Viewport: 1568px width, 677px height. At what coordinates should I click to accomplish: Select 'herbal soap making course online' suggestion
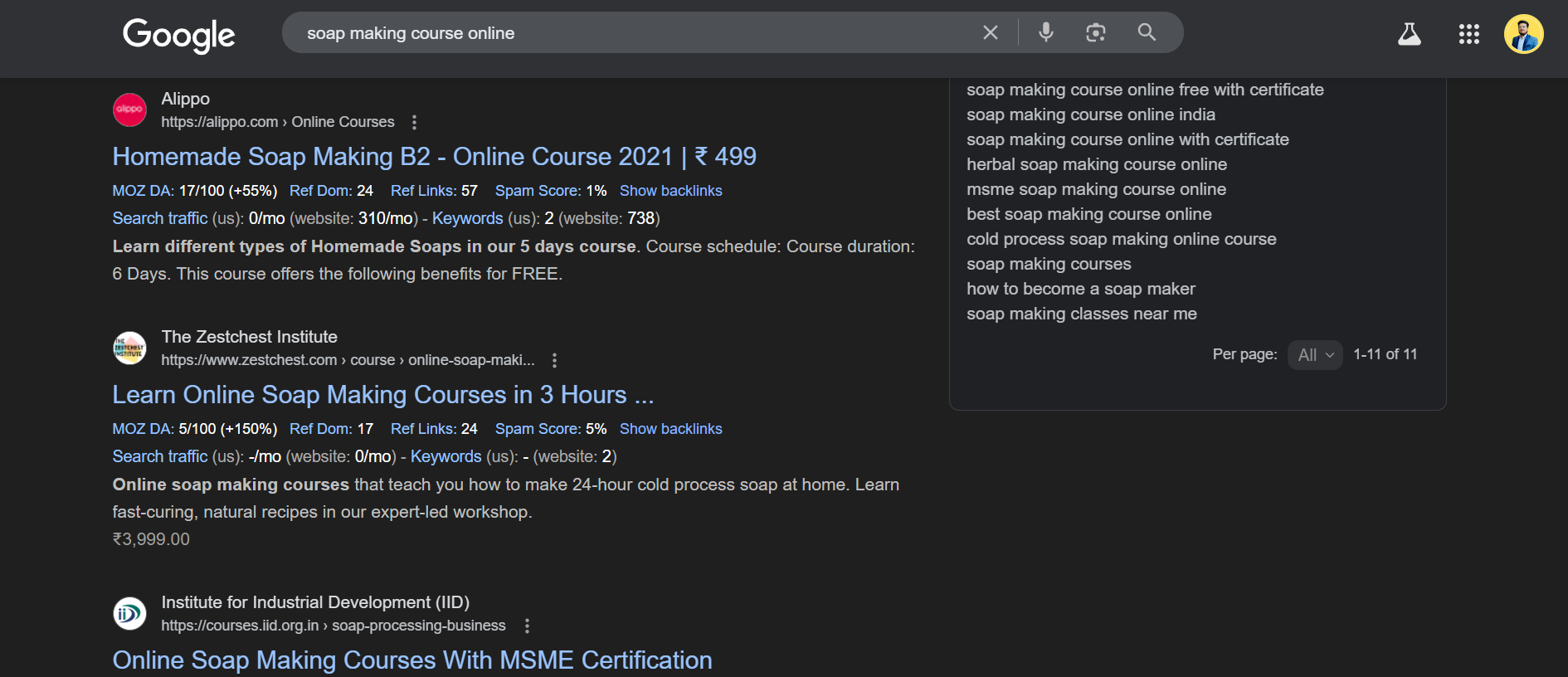tap(1096, 164)
